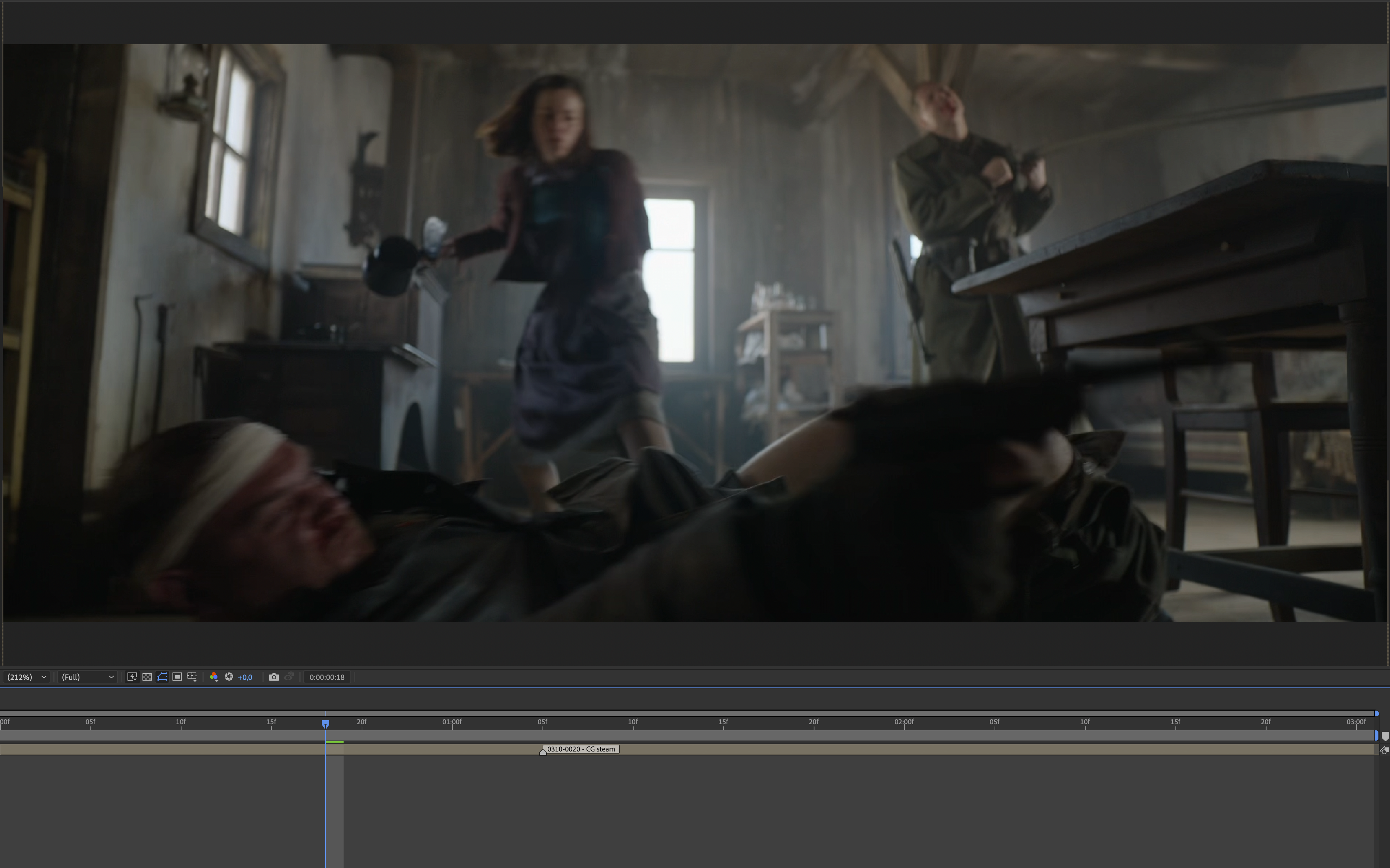This screenshot has height=868, width=1390.
Task: Open the Full resolution dropdown
Action: click(87, 678)
